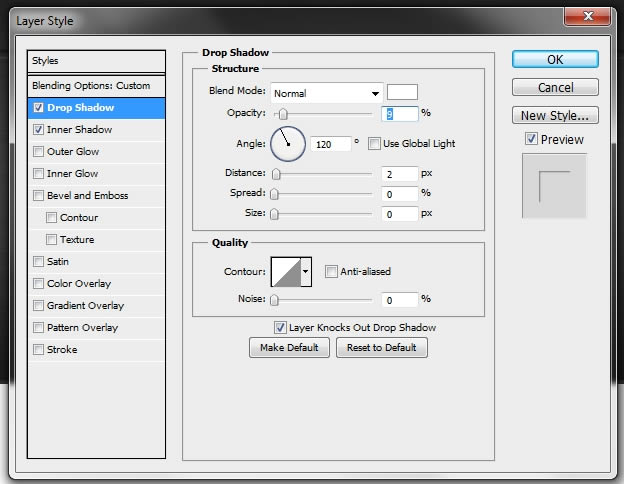Click the Distance value field
This screenshot has width=624, height=484.
(400, 174)
